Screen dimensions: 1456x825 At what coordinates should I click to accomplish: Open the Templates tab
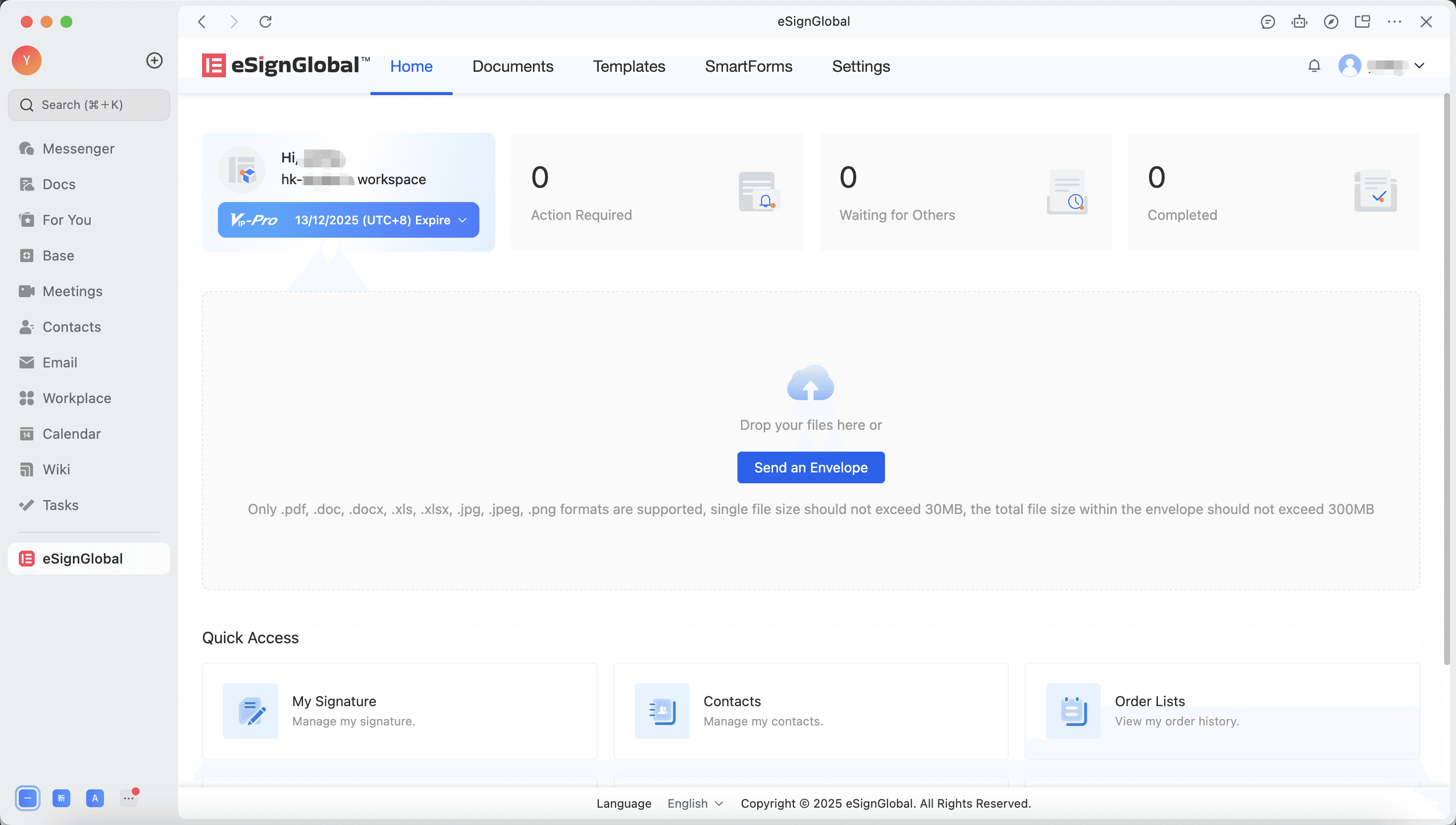[x=628, y=66]
